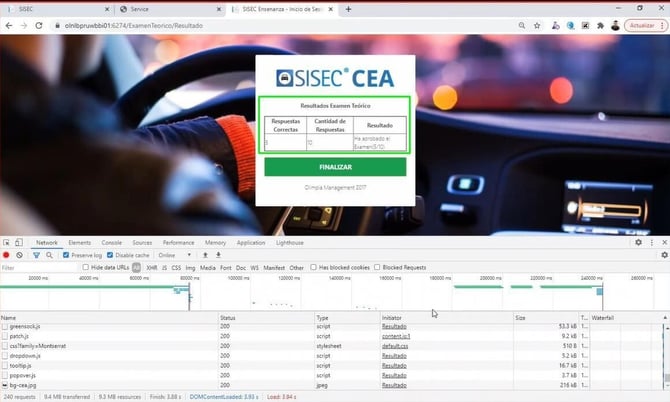
Task: Toggle Hide data URLs checkbox
Action: [x=85, y=267]
